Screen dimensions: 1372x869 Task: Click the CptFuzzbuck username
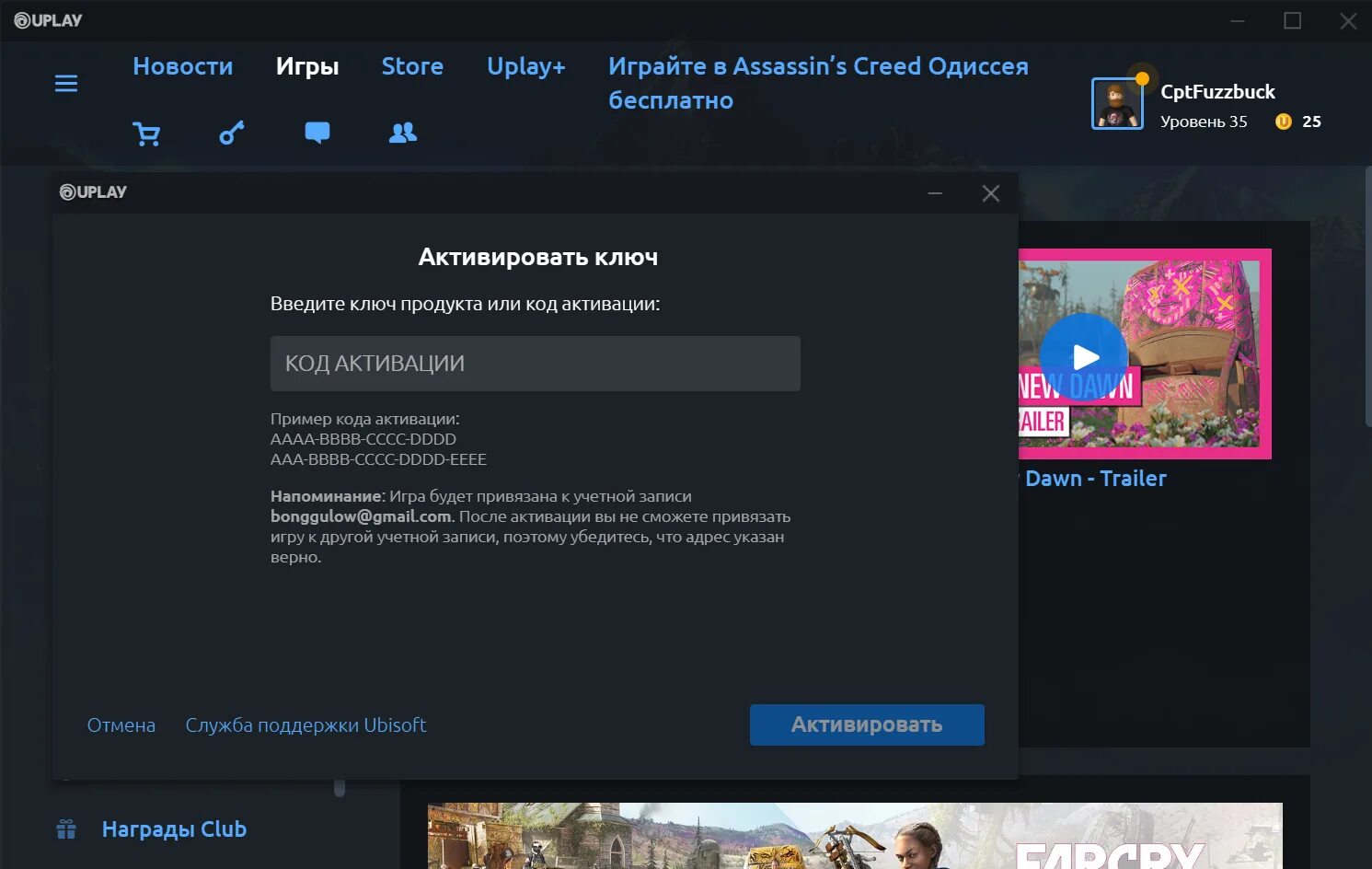coord(1217,92)
